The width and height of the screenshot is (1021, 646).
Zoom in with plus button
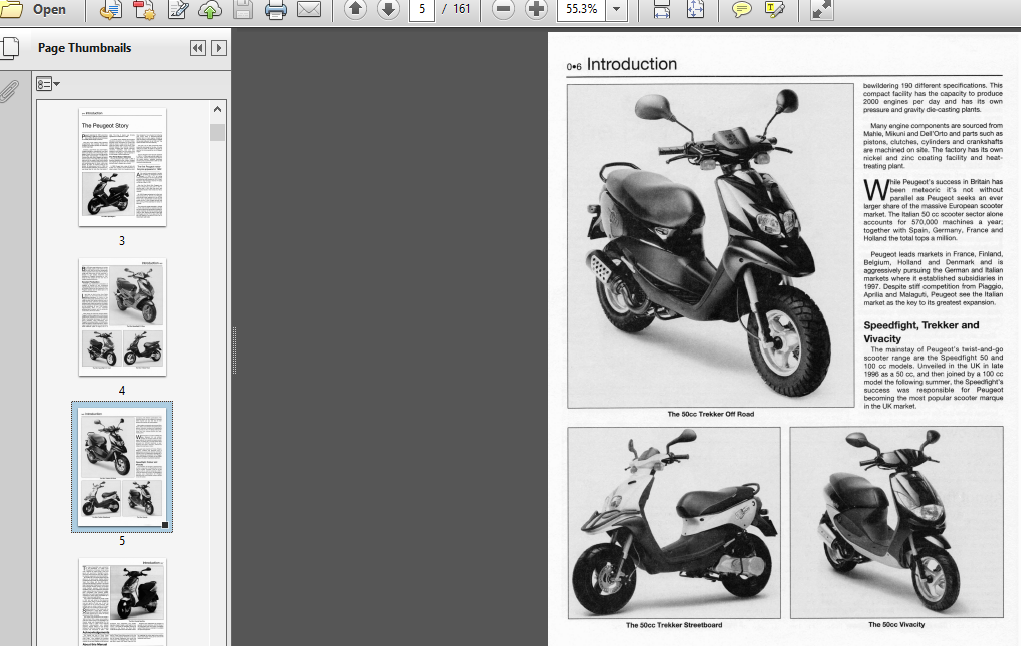pos(536,9)
